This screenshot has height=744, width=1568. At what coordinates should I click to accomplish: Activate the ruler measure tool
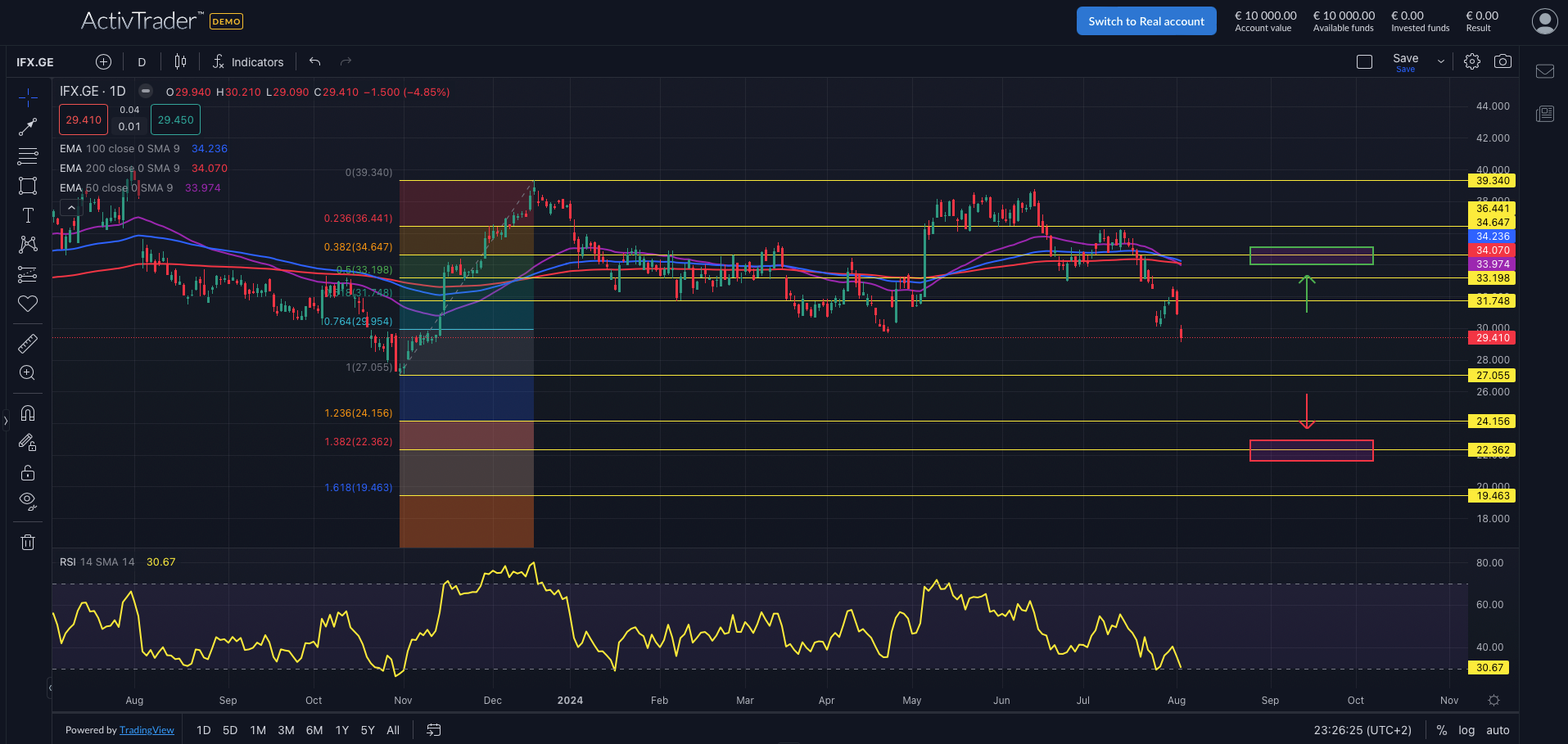point(28,343)
